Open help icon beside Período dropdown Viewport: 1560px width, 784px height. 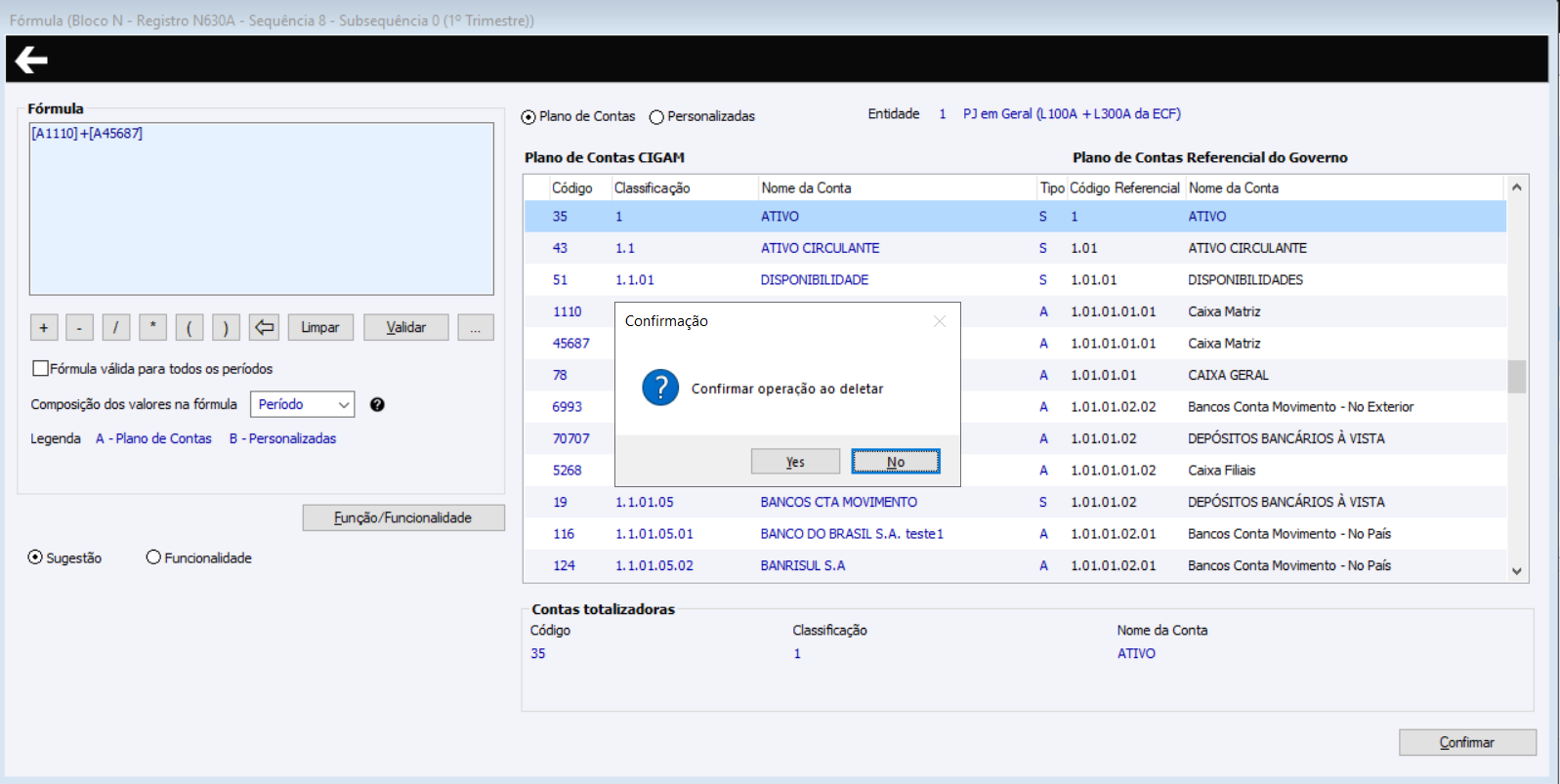click(377, 404)
